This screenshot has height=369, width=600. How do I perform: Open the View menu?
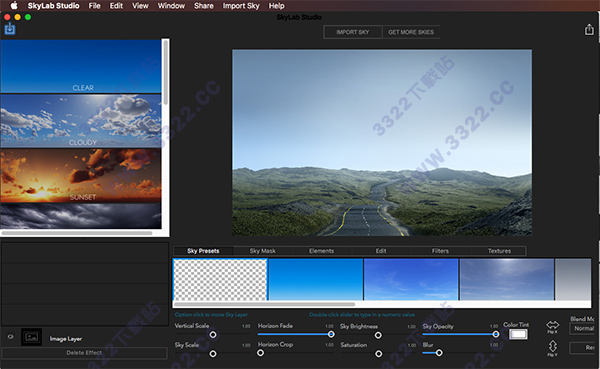(x=140, y=6)
